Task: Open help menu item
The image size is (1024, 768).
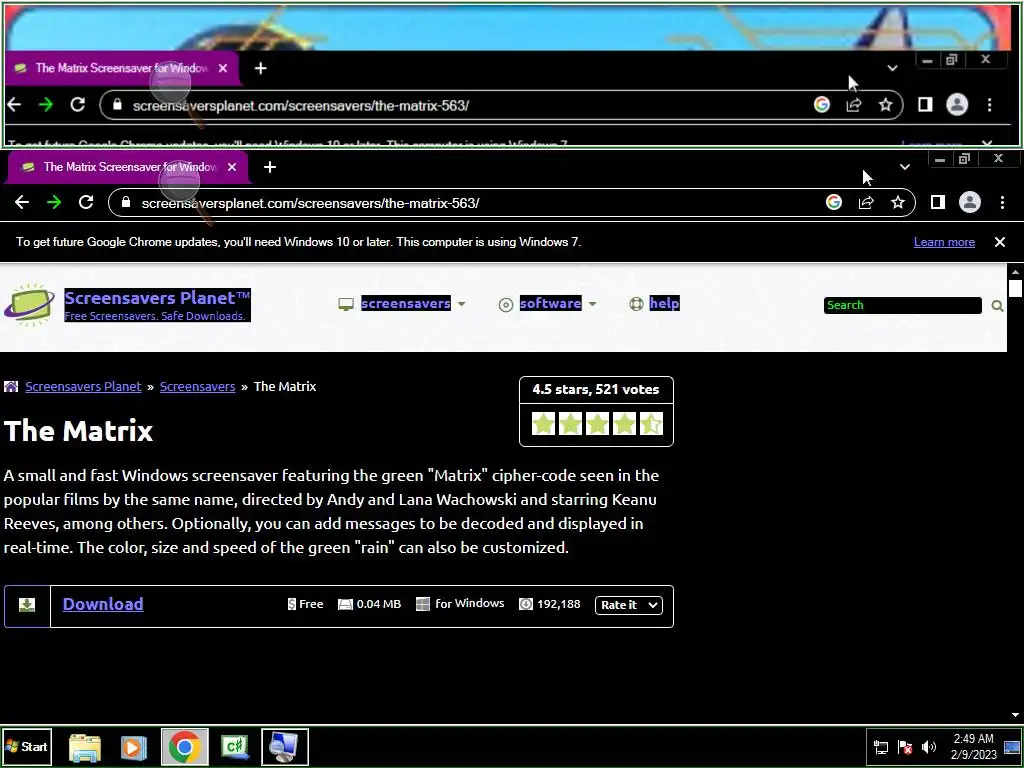Action: 664,303
